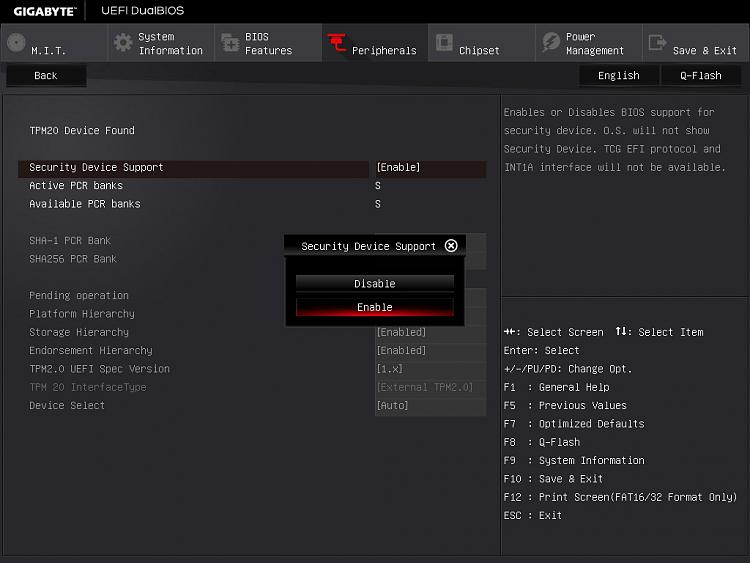Click the F7 Optimized Defaults hint

[574, 424]
